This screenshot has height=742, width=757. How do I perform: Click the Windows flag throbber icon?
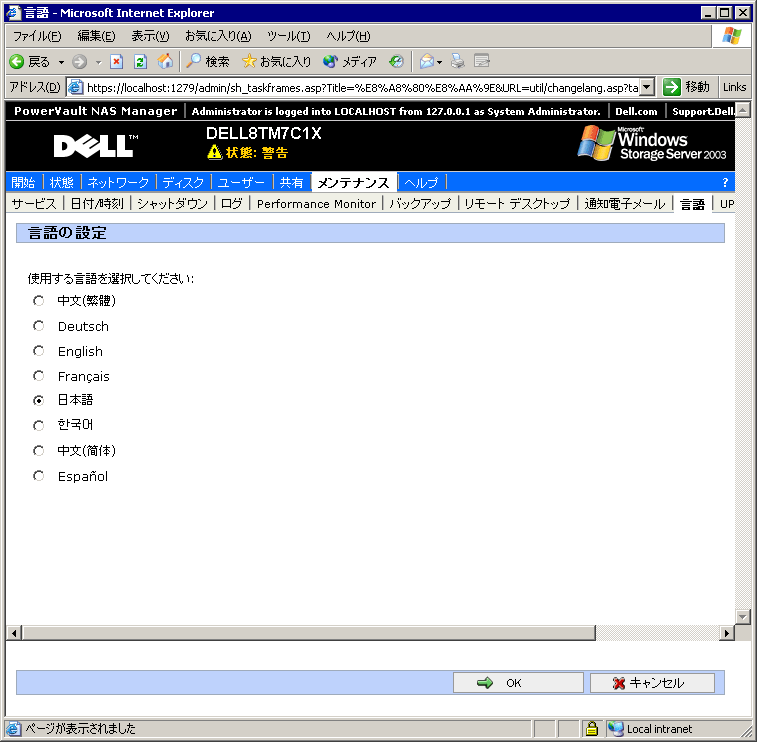point(731,36)
